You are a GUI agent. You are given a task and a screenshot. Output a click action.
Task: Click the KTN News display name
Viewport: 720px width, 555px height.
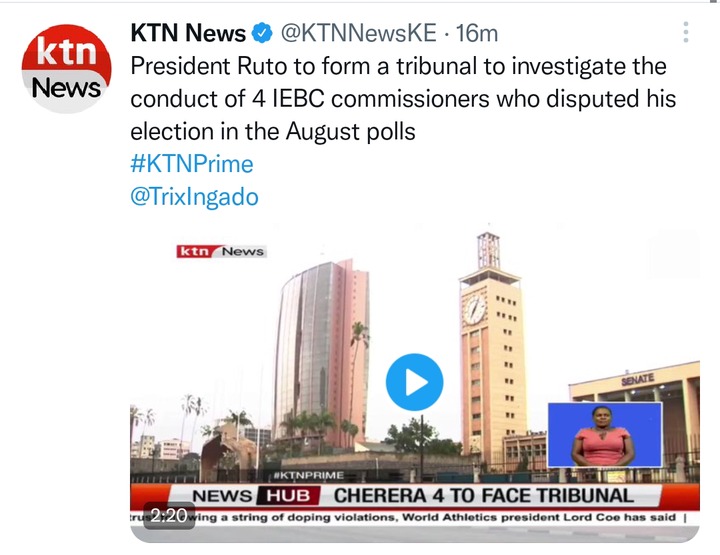click(188, 33)
